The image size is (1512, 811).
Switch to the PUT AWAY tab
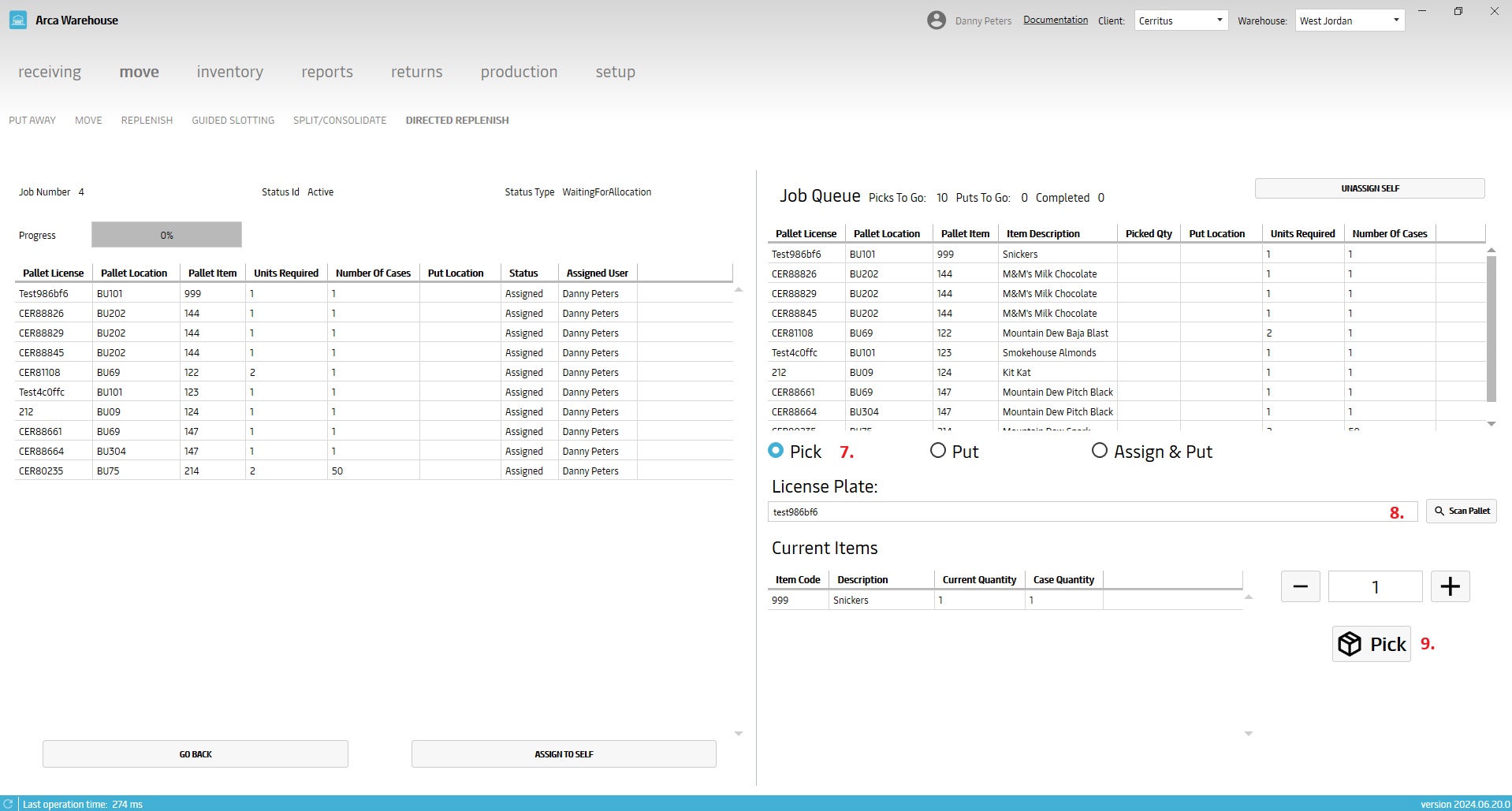click(x=32, y=121)
